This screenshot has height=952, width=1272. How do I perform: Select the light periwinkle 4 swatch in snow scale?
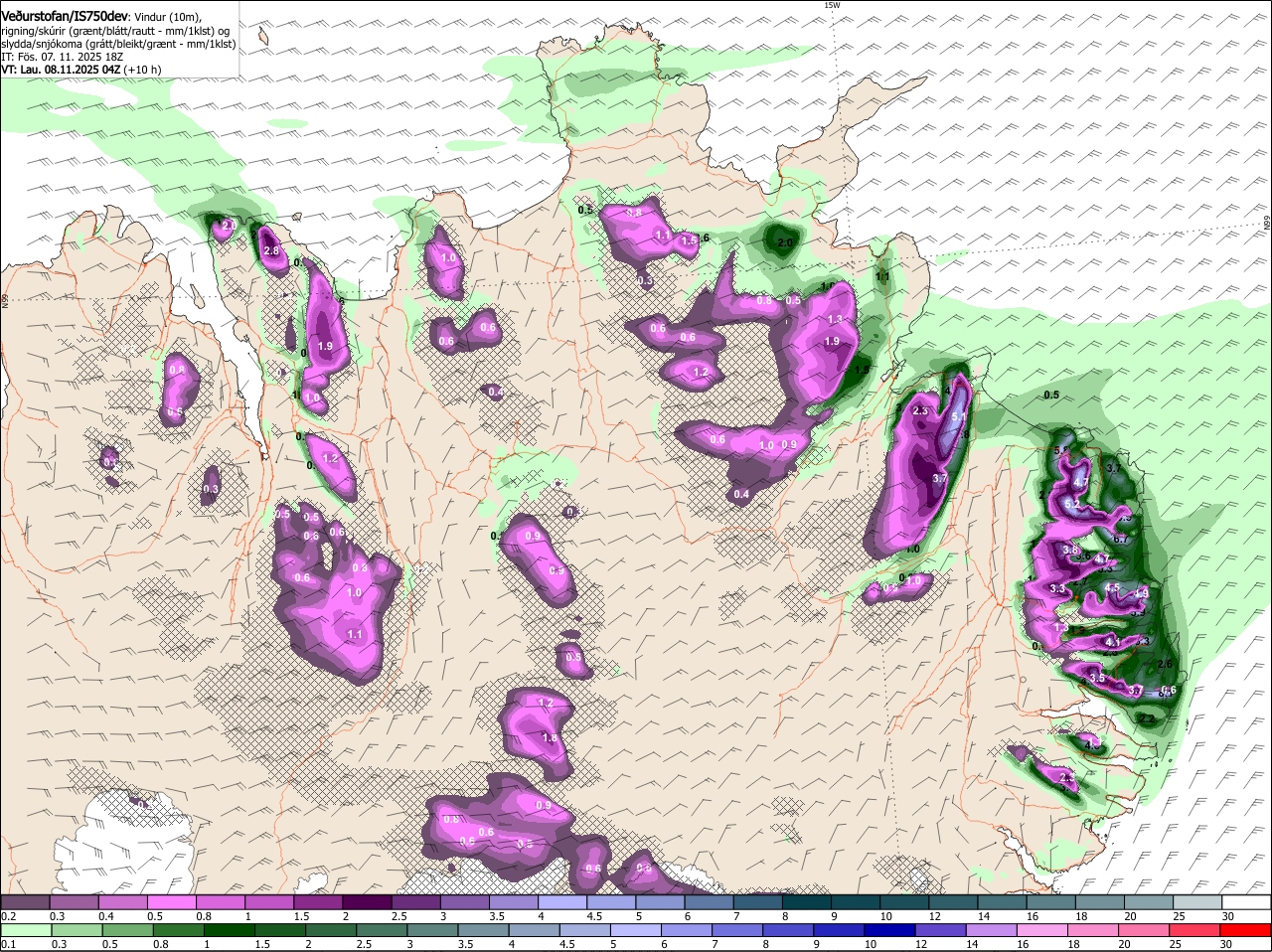tap(561, 902)
